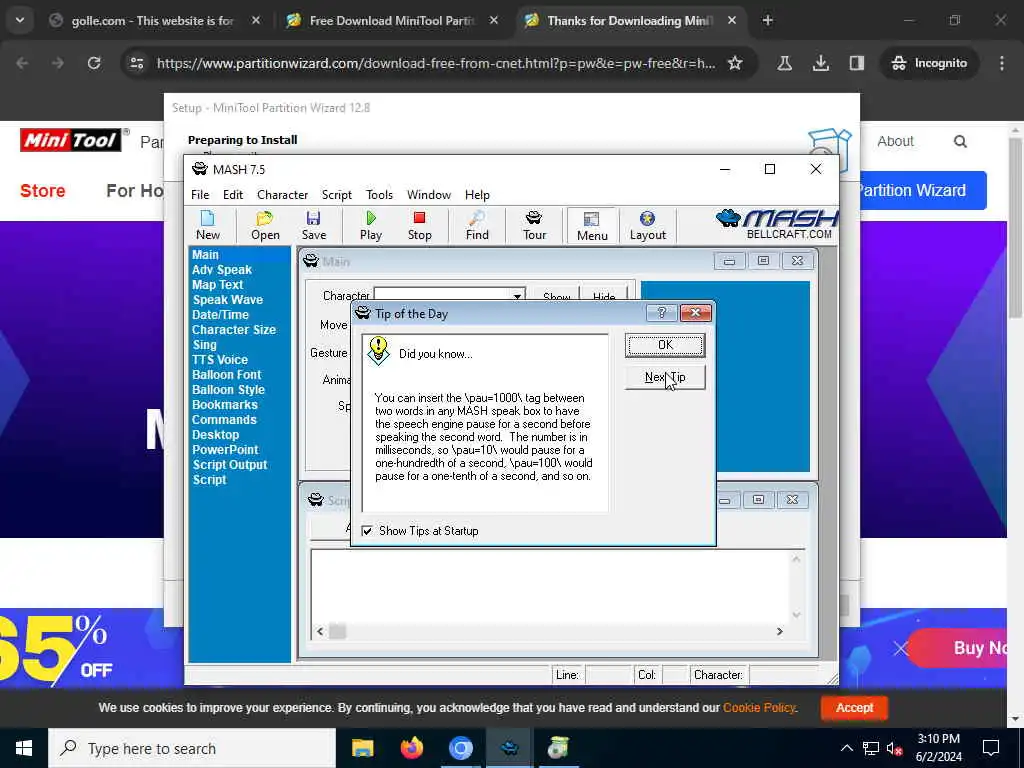The image size is (1024, 768).
Task: Start playback with the green Play icon
Action: tap(371, 226)
